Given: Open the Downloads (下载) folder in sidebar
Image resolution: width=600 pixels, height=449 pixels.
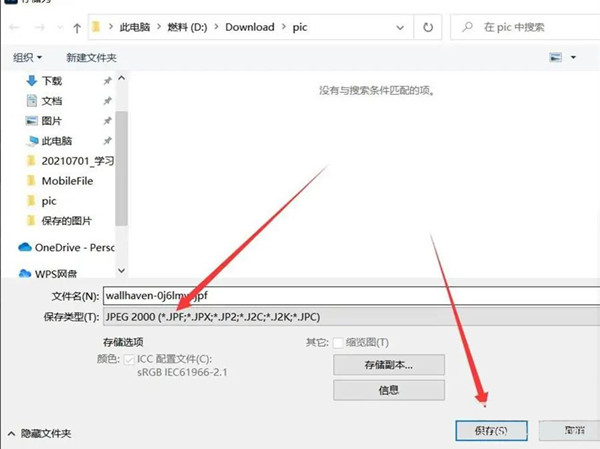Looking at the screenshot, I should pyautogui.click(x=52, y=81).
